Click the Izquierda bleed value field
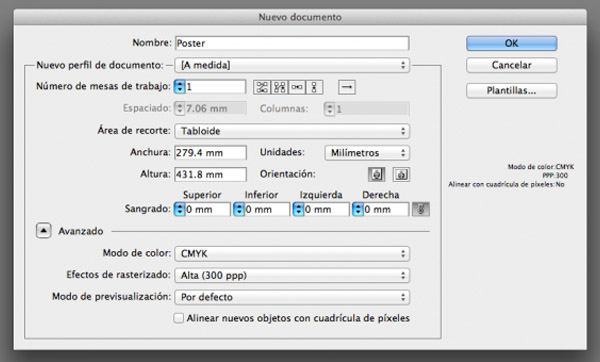 (x=326, y=209)
